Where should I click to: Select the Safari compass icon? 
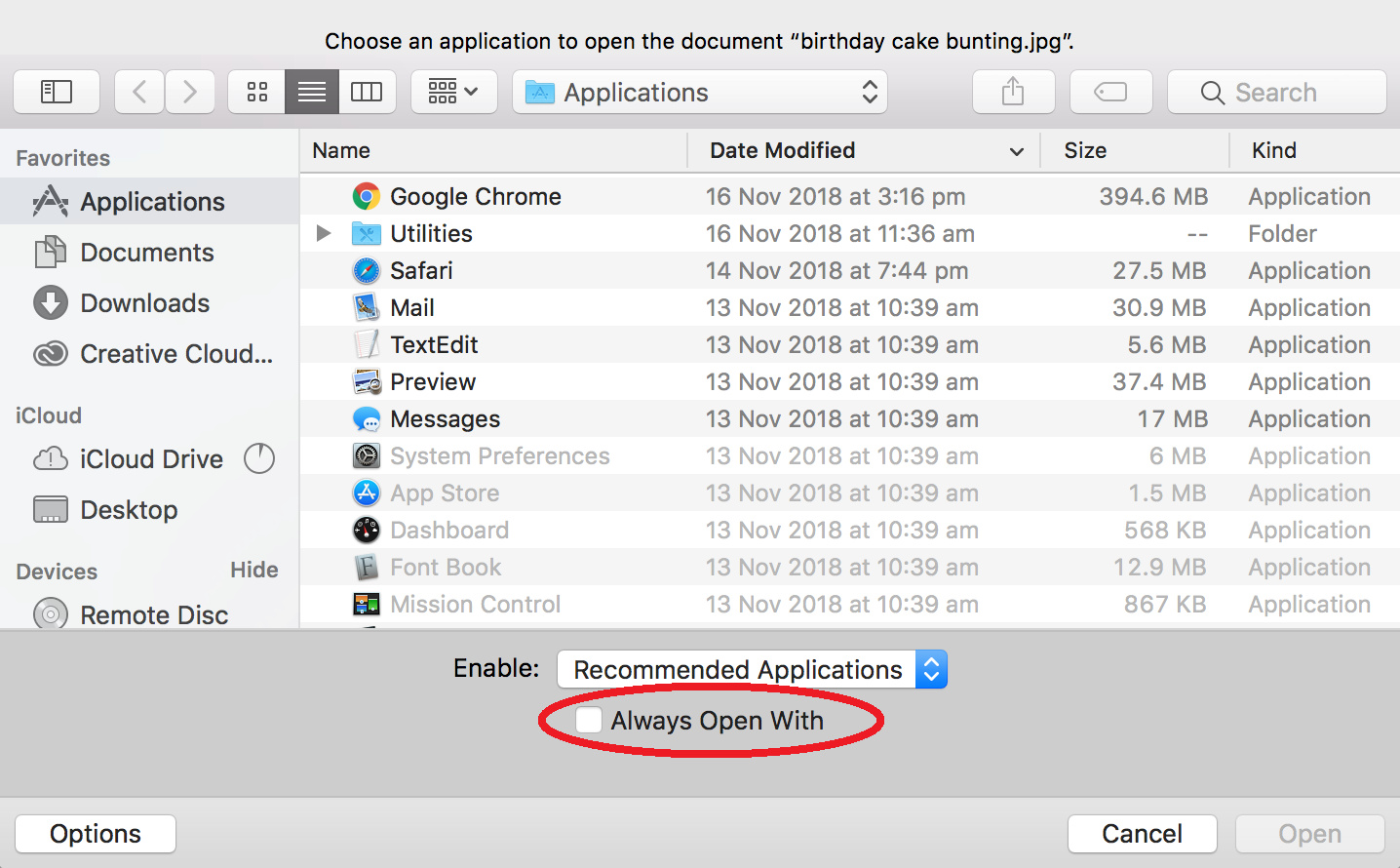(367, 271)
